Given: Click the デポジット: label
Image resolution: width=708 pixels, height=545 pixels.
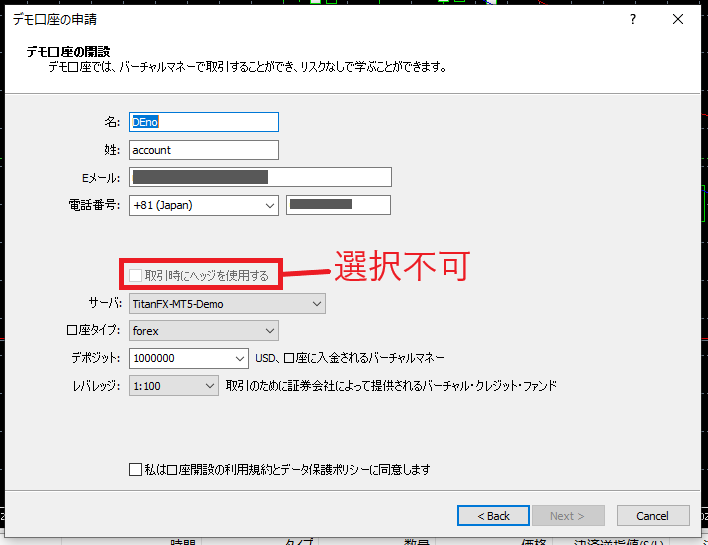Looking at the screenshot, I should click(x=96, y=358).
